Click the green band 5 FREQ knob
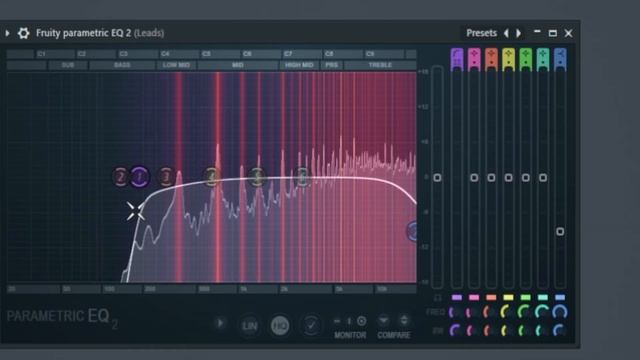 point(525,313)
